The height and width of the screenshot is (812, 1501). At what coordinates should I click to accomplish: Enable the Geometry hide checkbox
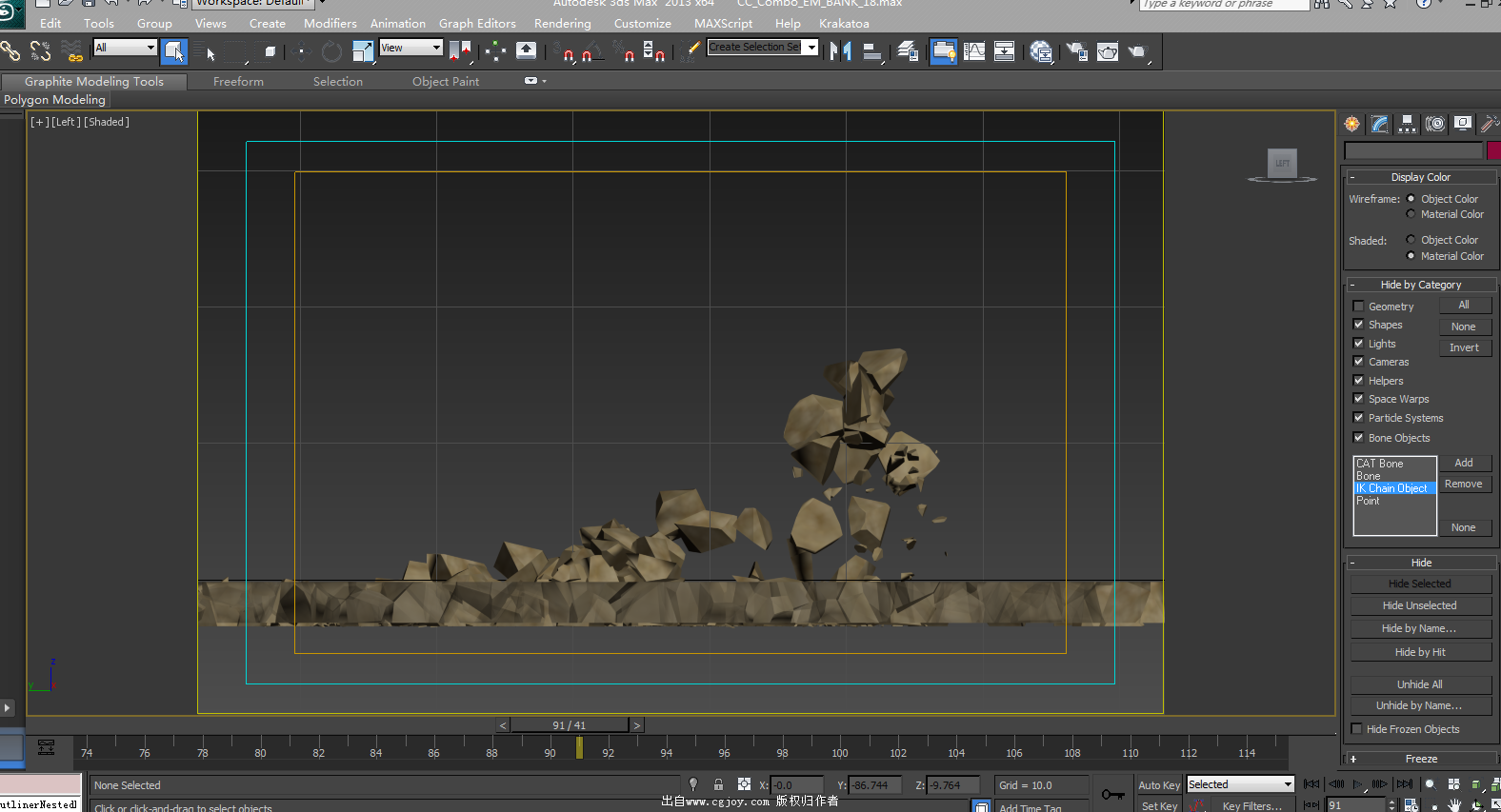tap(1359, 307)
